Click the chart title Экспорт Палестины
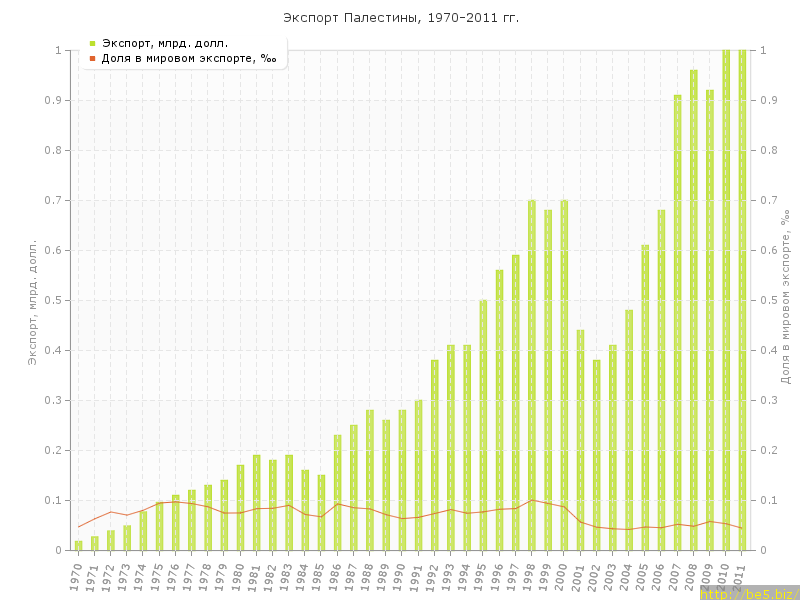 click(400, 18)
